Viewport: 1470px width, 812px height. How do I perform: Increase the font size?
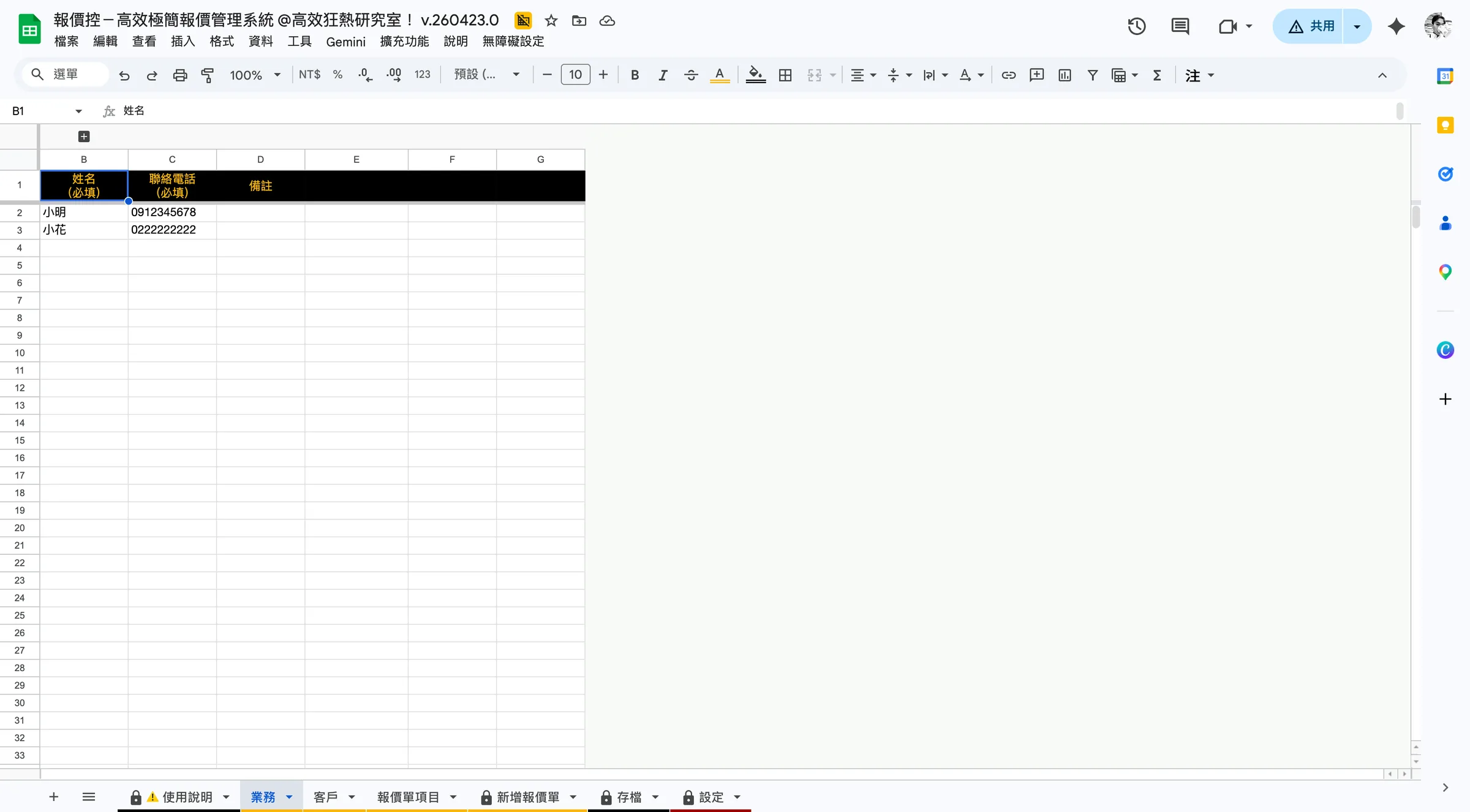click(x=603, y=75)
